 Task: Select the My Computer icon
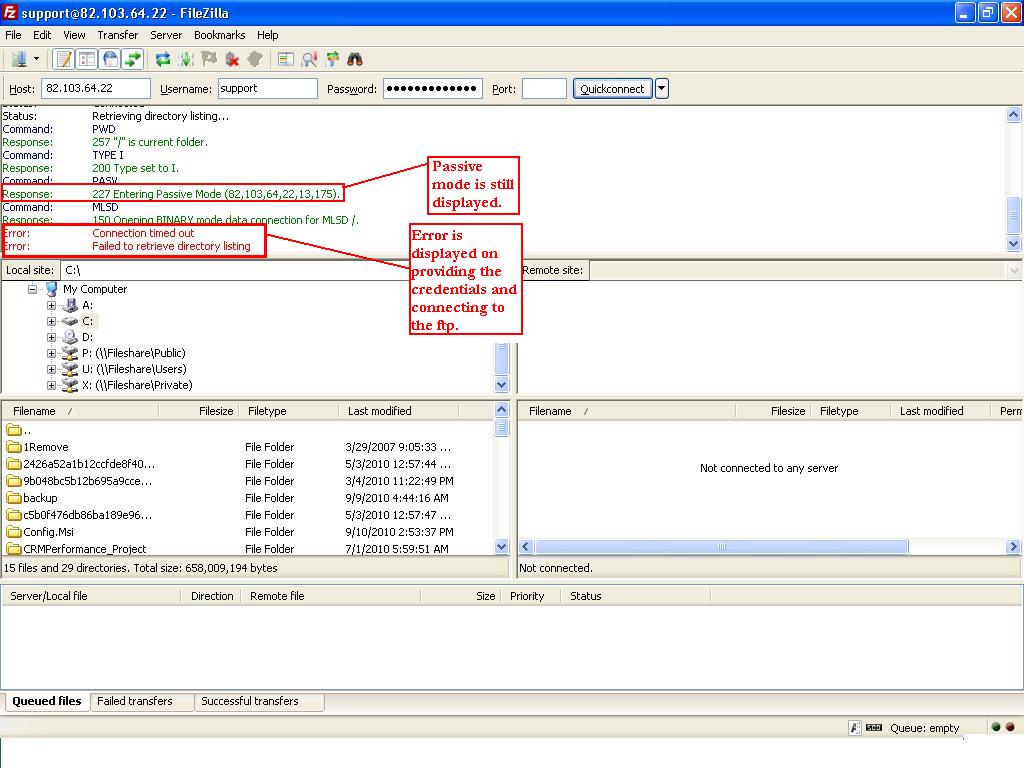pyautogui.click(x=52, y=289)
